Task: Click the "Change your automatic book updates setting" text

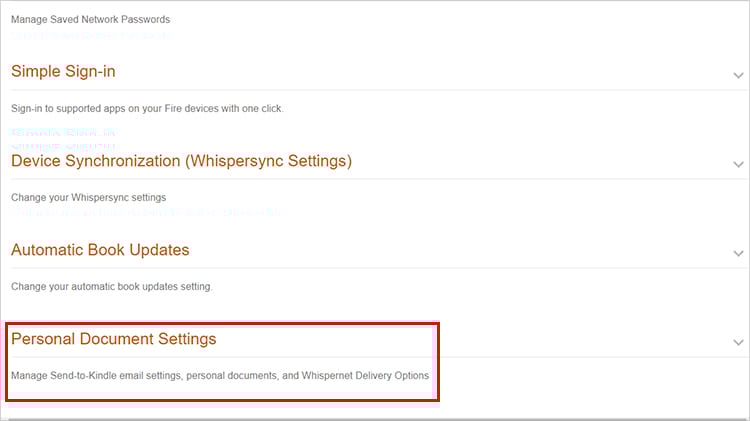Action: pyautogui.click(x=112, y=287)
